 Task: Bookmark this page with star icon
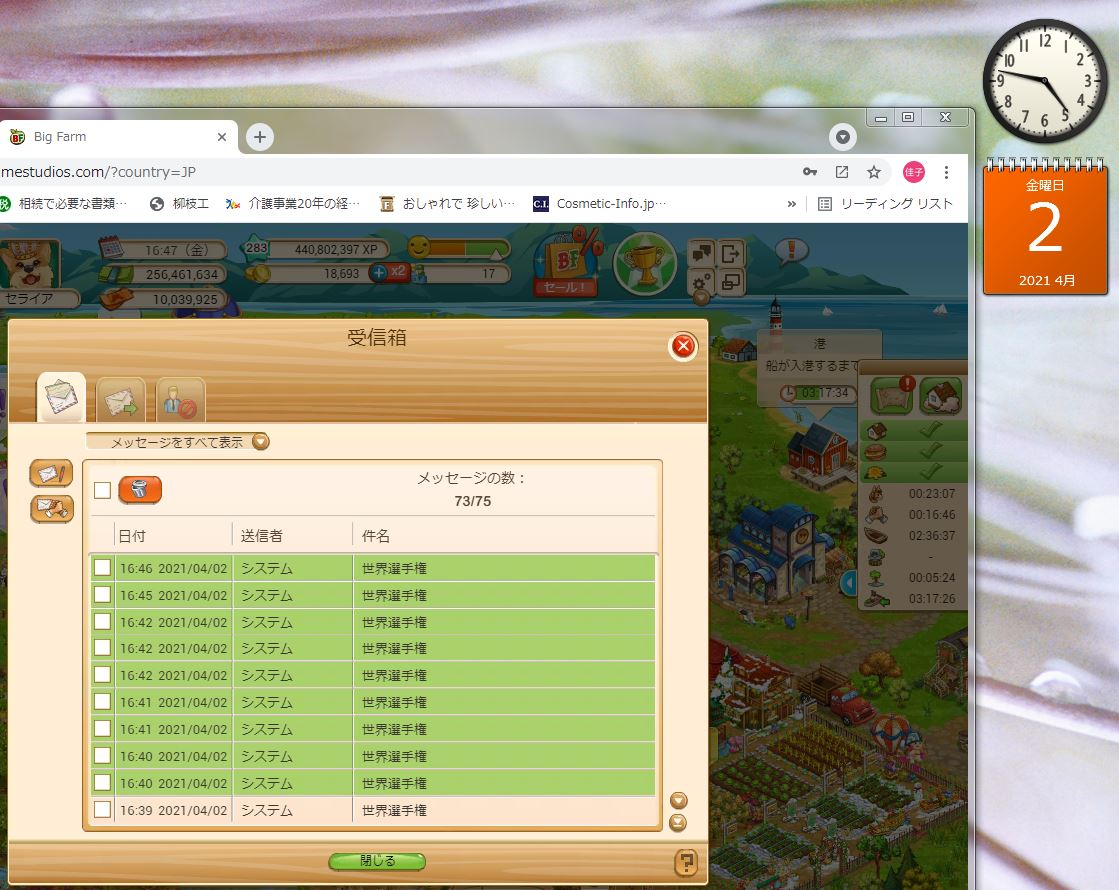pos(874,172)
